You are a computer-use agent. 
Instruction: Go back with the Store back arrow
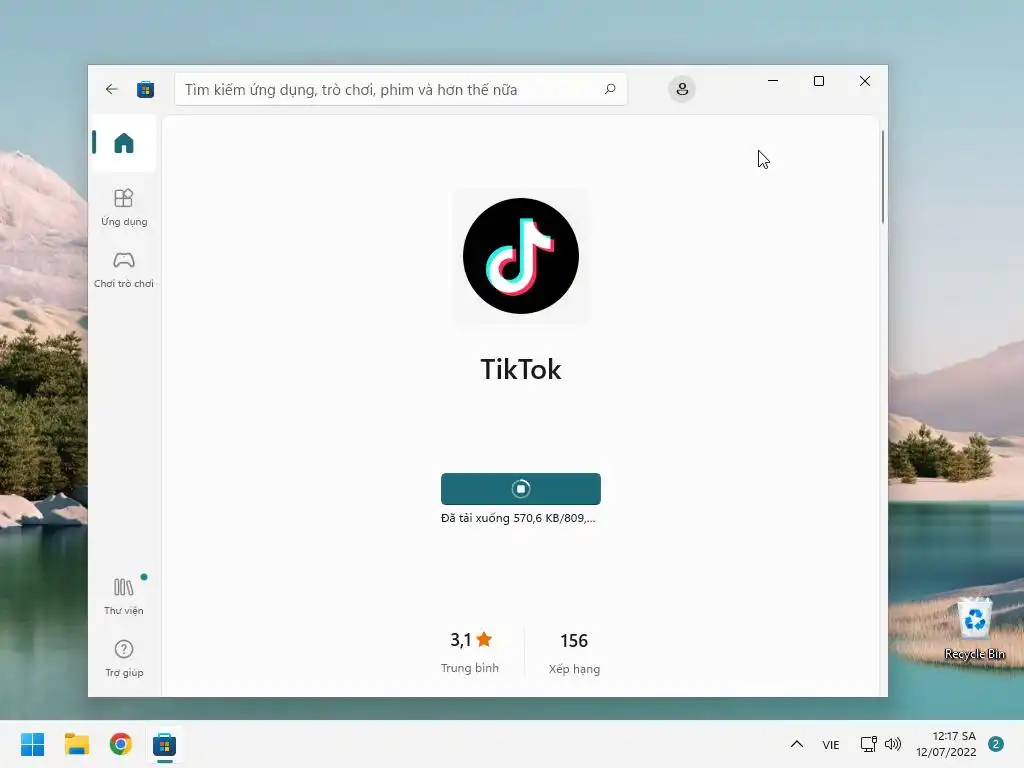[x=112, y=89]
